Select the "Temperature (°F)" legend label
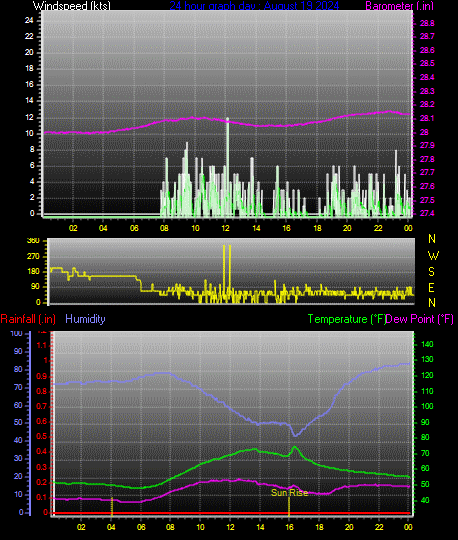 click(347, 319)
